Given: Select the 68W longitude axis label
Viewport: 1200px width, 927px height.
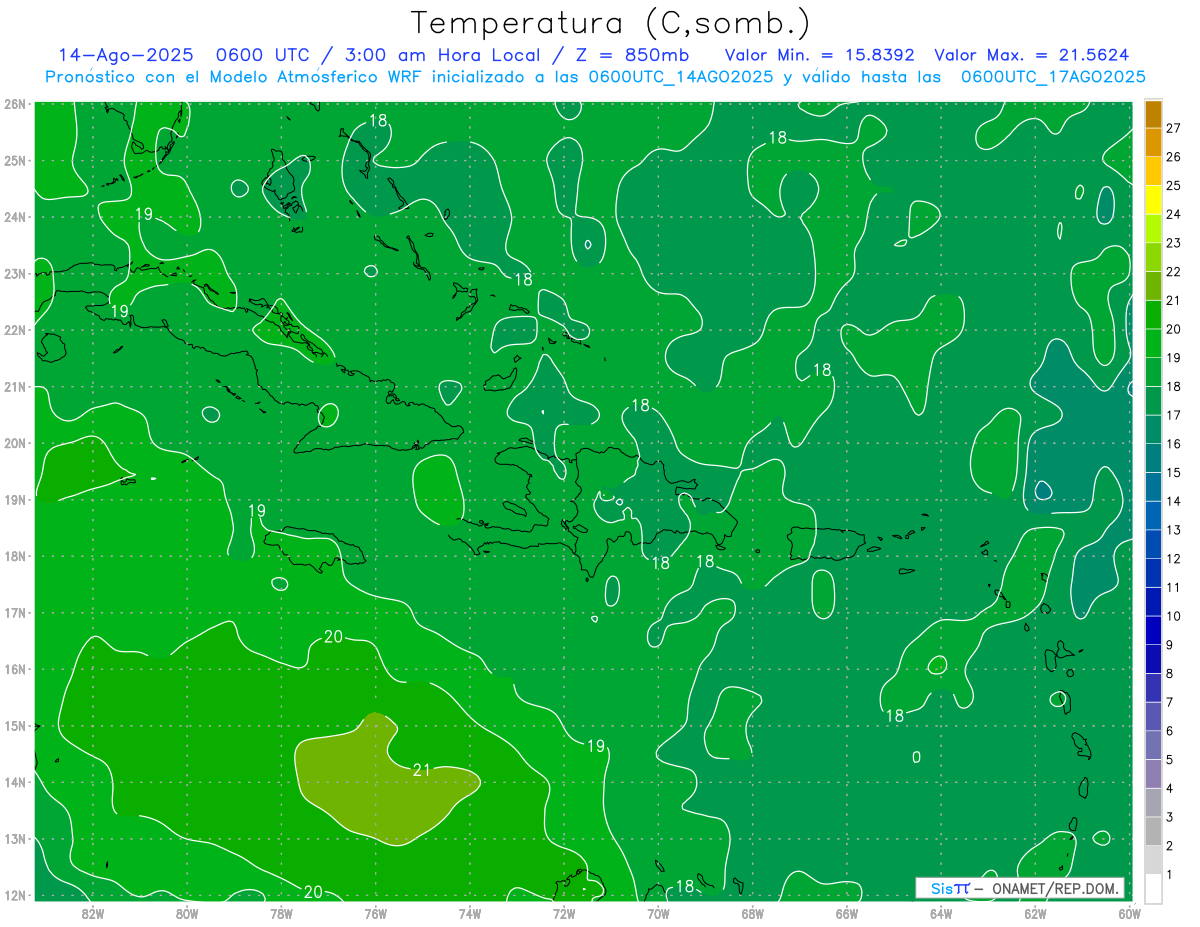Looking at the screenshot, I should [x=752, y=912].
